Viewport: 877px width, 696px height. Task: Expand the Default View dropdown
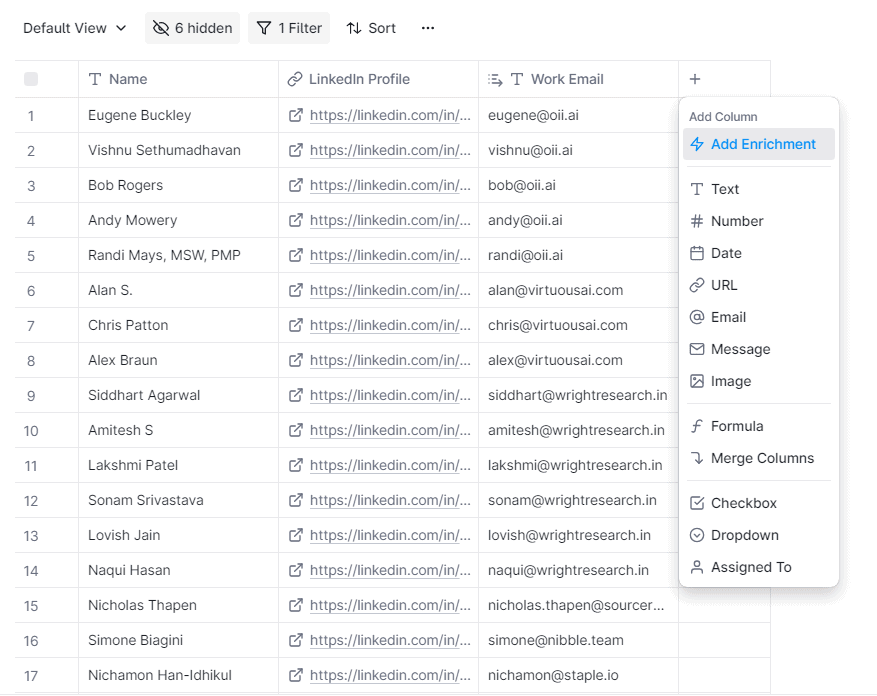[x=75, y=28]
